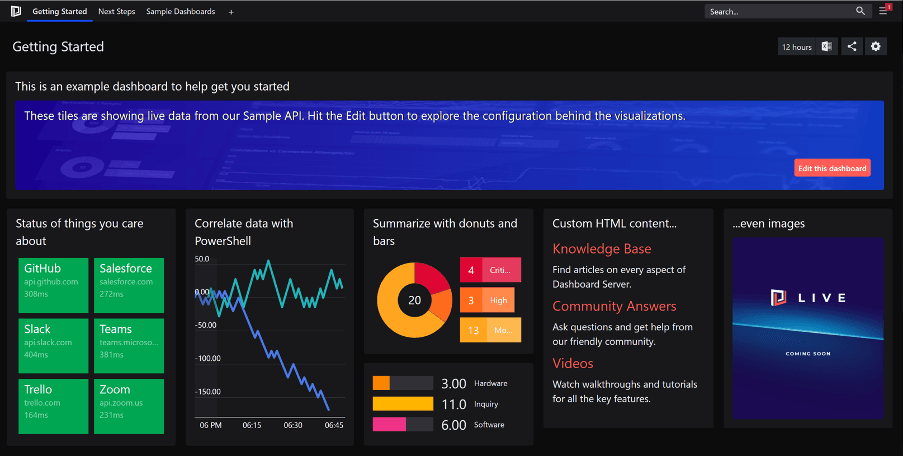Open the Videos link
Image resolution: width=904 pixels, height=456 pixels.
[572, 363]
